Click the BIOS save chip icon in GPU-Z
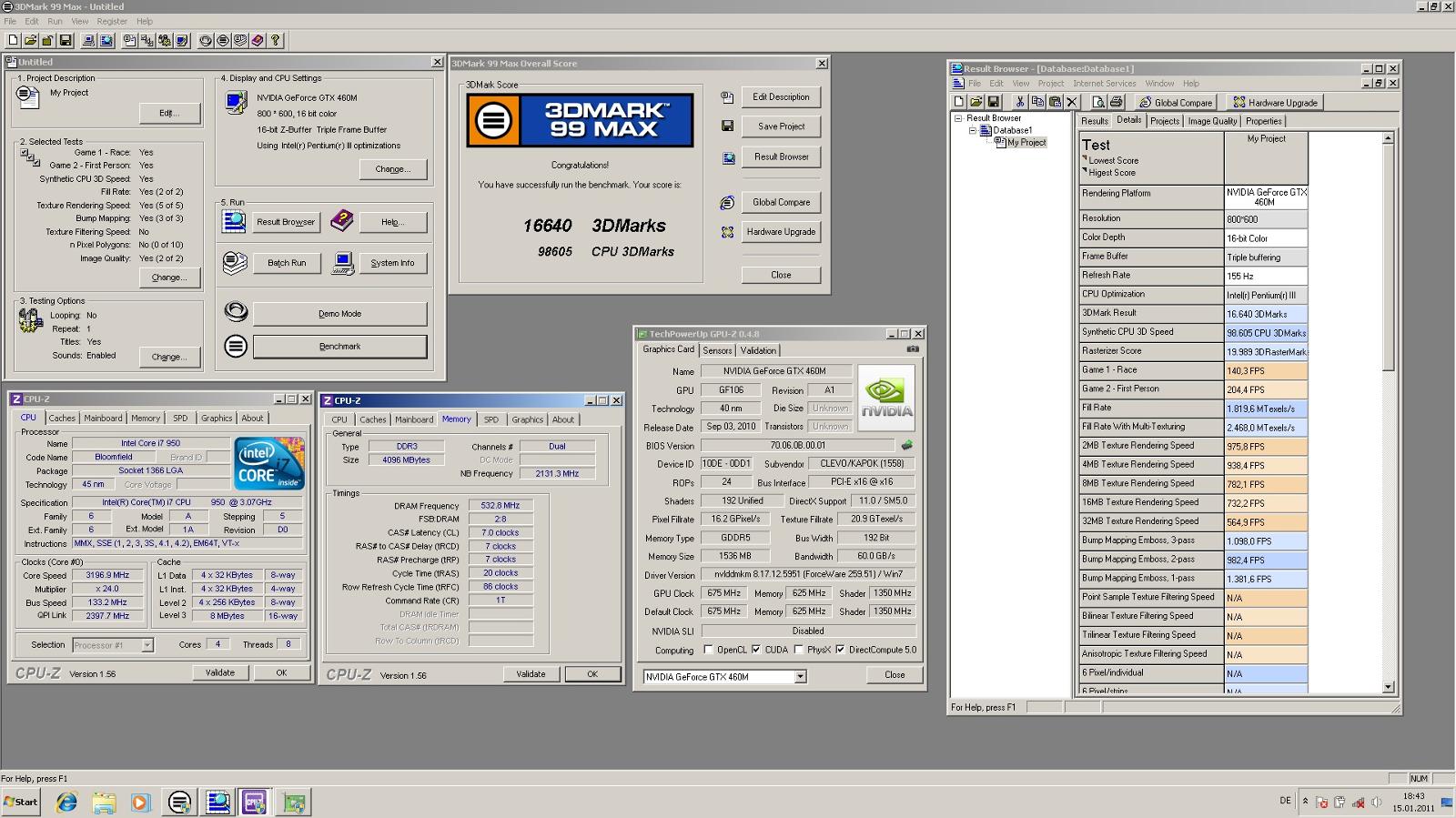1456x818 pixels. coord(906,446)
